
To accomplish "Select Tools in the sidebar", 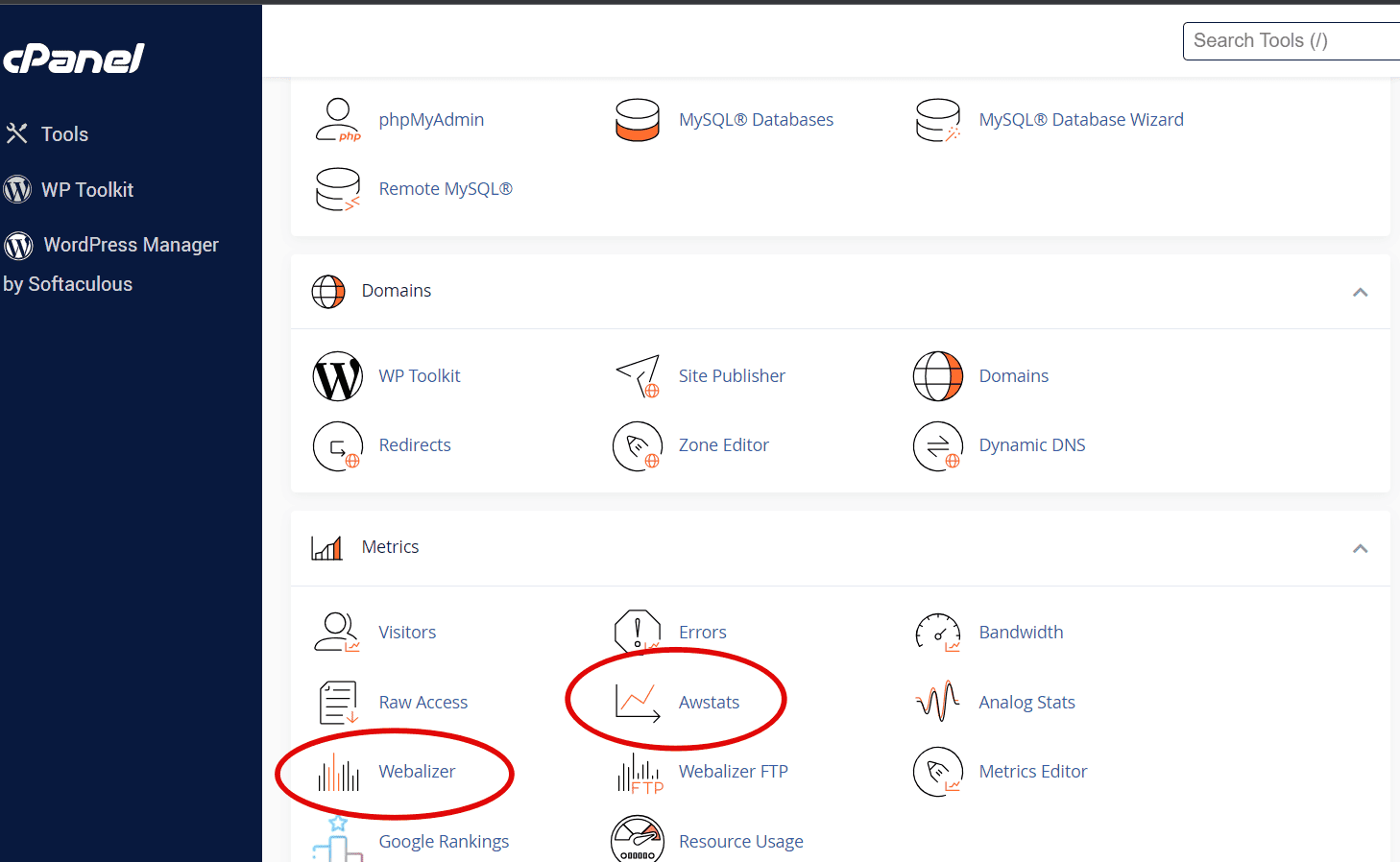I will 64,133.
